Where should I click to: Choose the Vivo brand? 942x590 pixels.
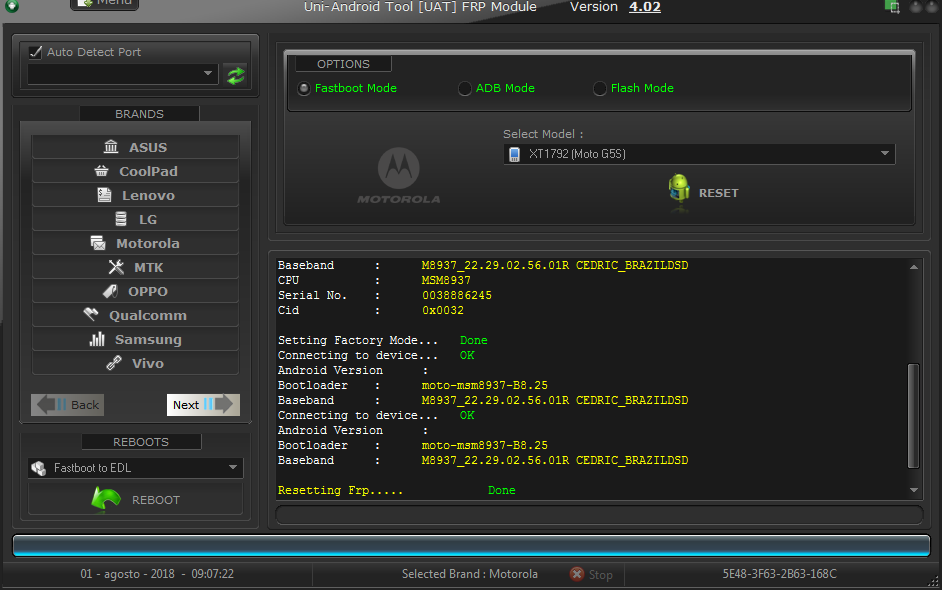coord(135,363)
